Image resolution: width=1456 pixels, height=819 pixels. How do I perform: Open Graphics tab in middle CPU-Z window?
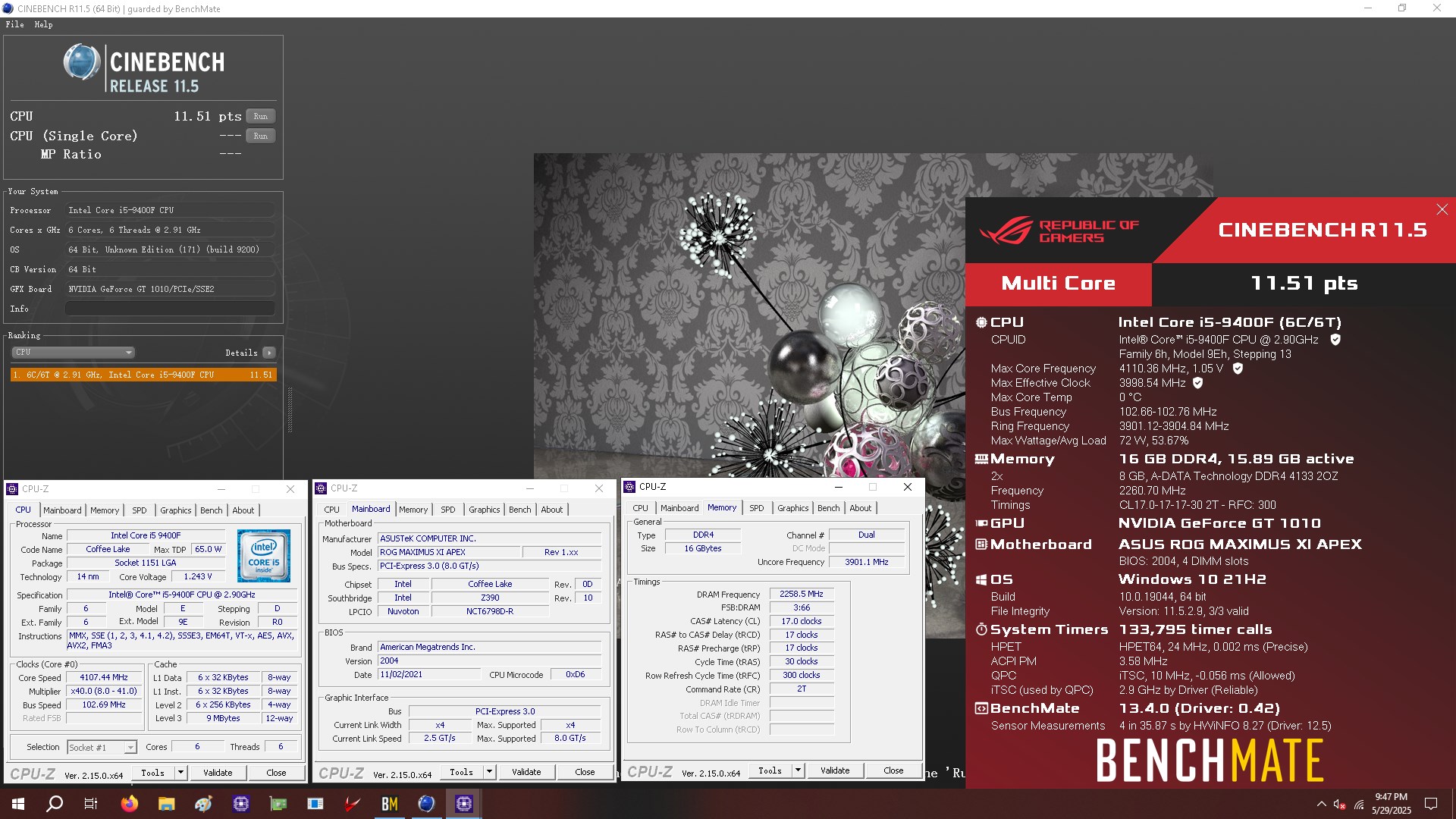(x=484, y=510)
